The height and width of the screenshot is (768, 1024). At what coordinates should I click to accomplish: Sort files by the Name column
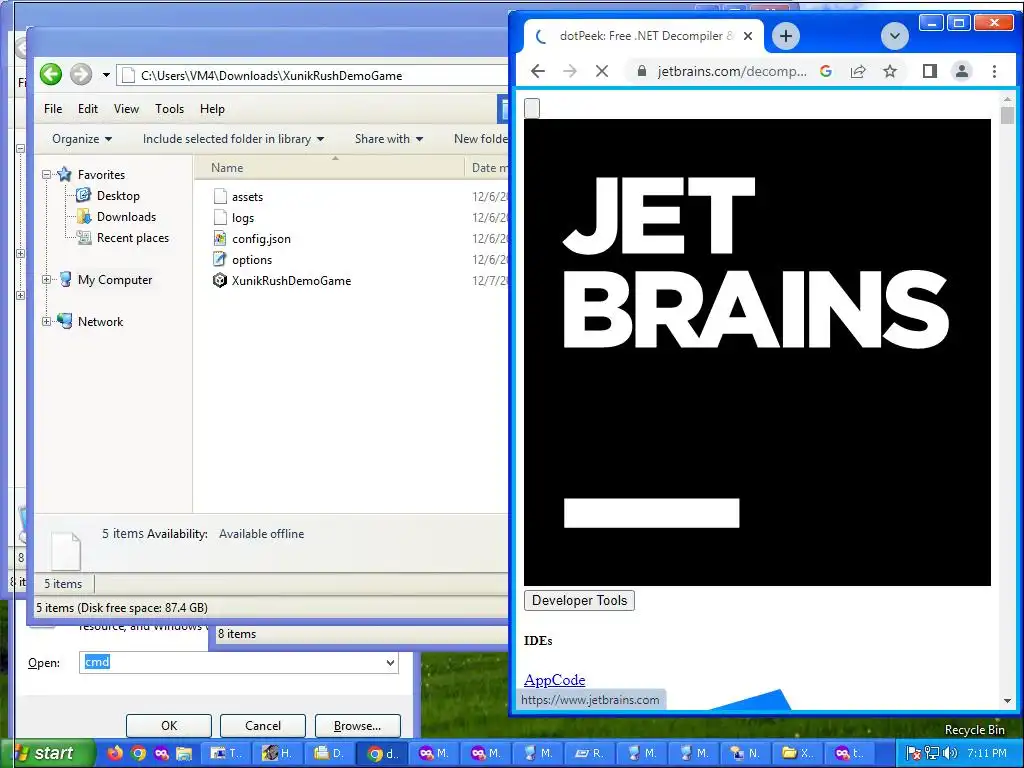pyautogui.click(x=227, y=168)
